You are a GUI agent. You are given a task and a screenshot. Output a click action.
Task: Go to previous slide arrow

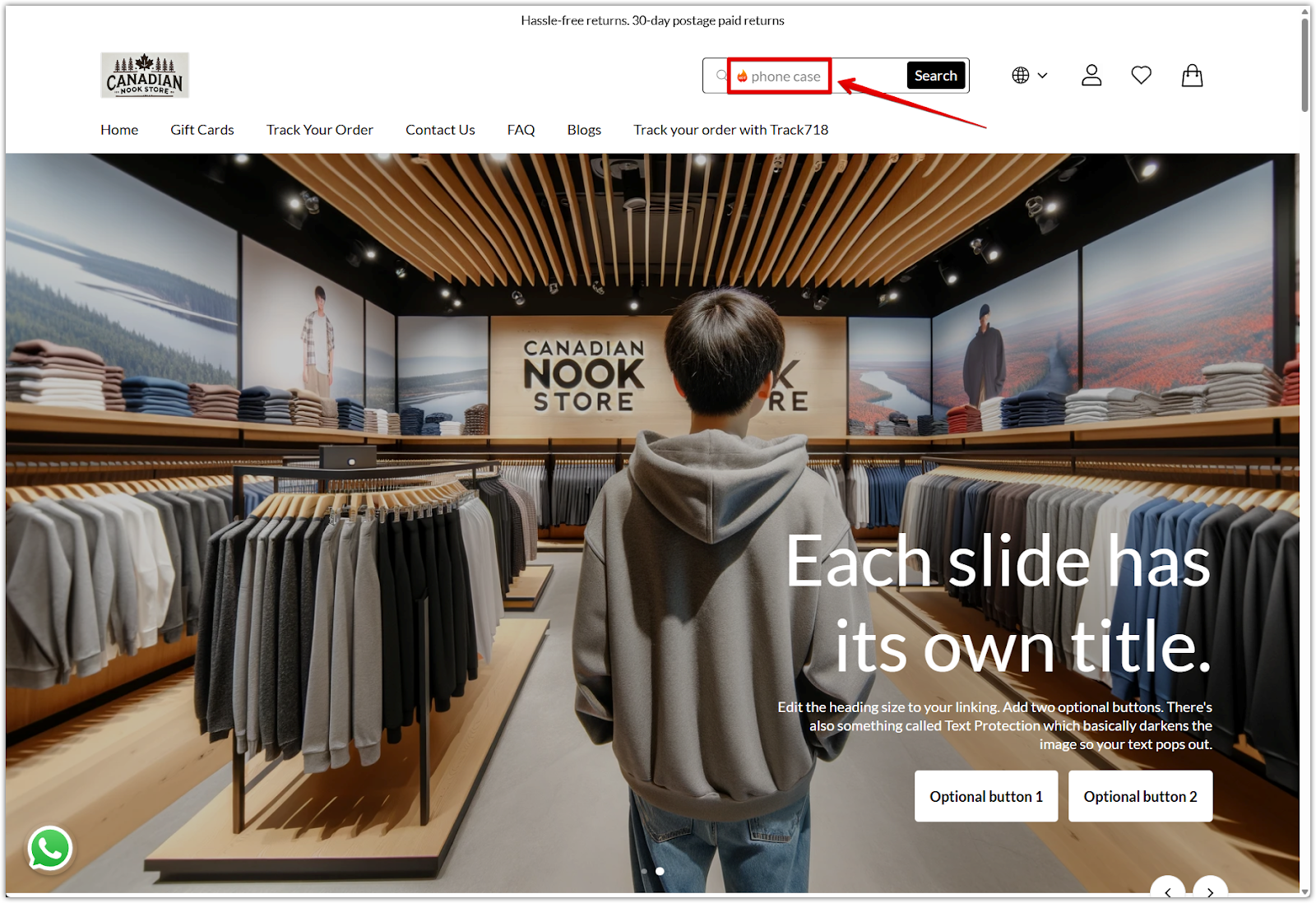[1167, 891]
